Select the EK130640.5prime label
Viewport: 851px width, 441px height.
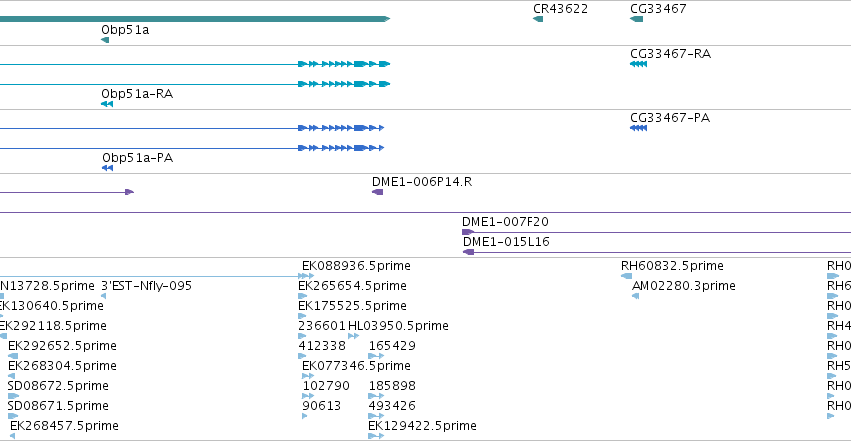(52, 306)
